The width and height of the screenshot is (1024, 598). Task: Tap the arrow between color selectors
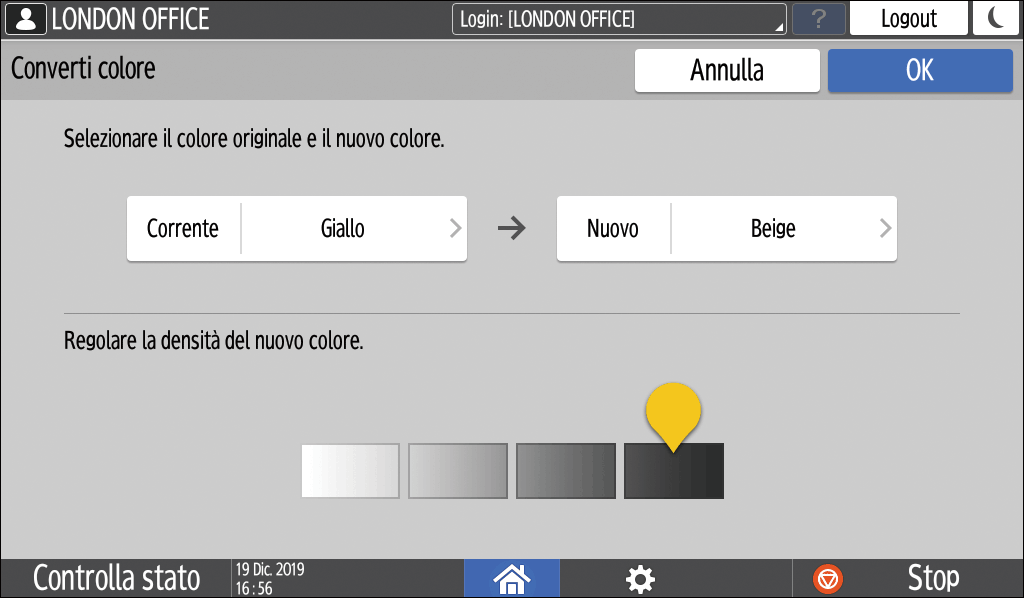(x=512, y=228)
